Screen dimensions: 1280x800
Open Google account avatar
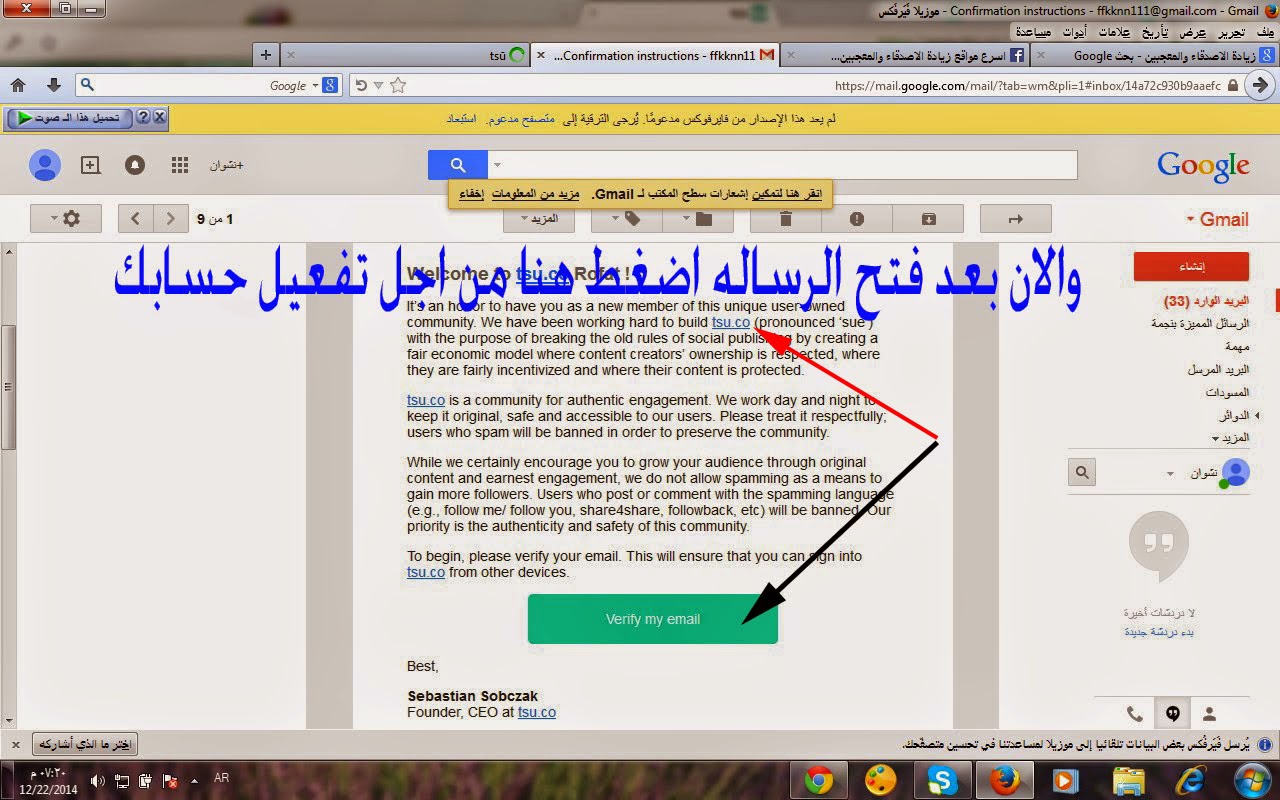(45, 165)
